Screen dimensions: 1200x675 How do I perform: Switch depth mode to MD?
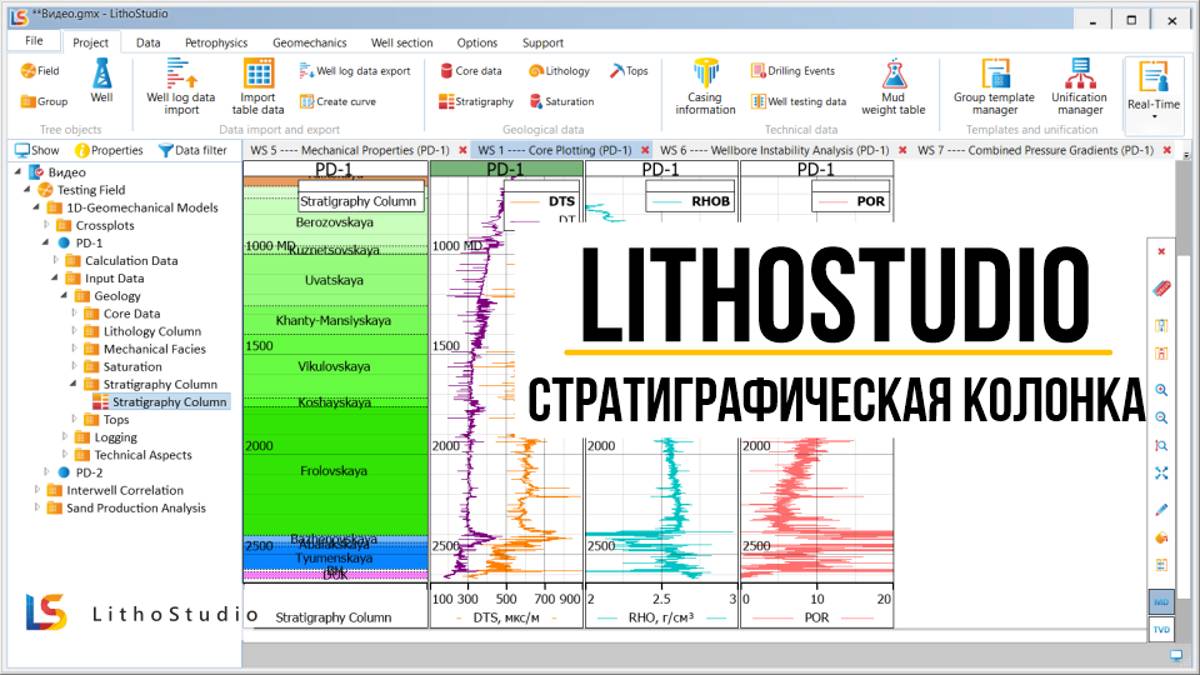(x=1161, y=602)
